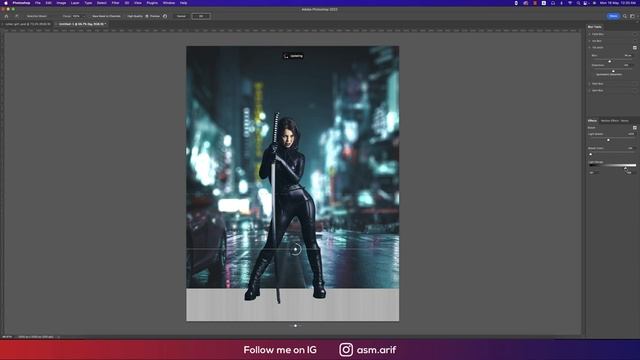The image size is (640, 360).
Task: Switch to the Effects tab
Action: click(x=592, y=121)
